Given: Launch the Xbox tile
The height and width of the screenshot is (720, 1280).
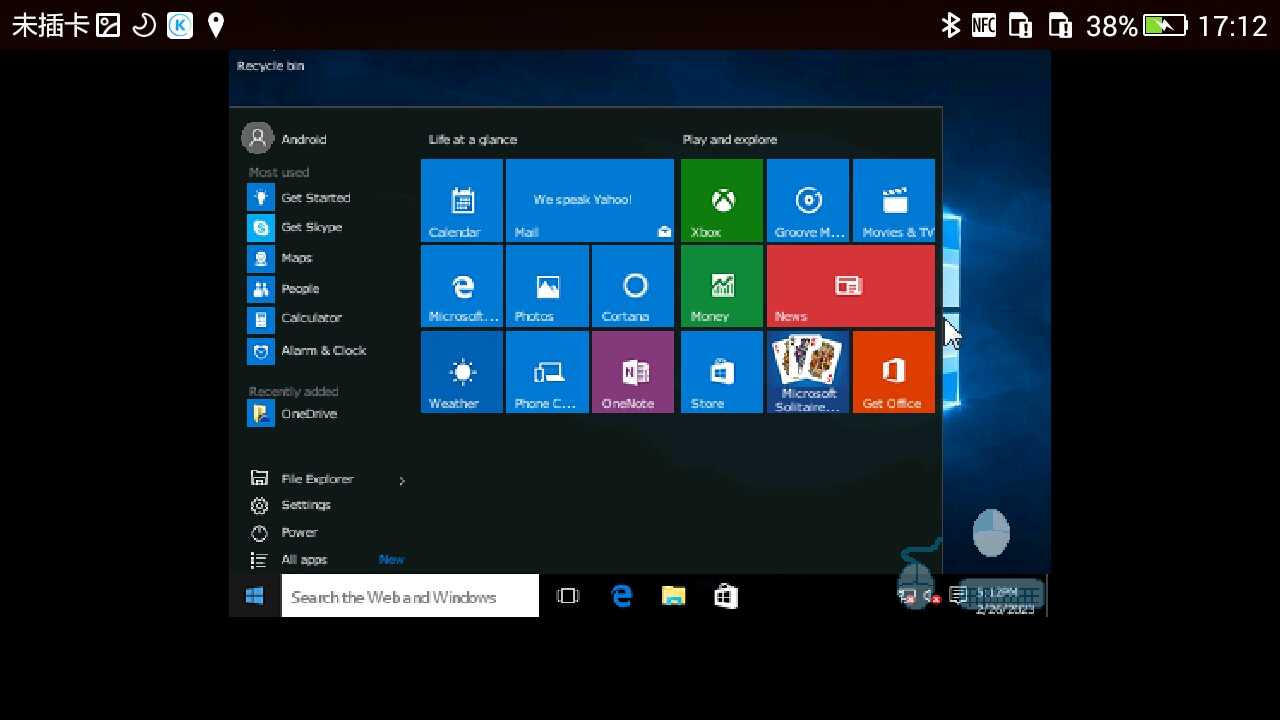Looking at the screenshot, I should (x=722, y=200).
